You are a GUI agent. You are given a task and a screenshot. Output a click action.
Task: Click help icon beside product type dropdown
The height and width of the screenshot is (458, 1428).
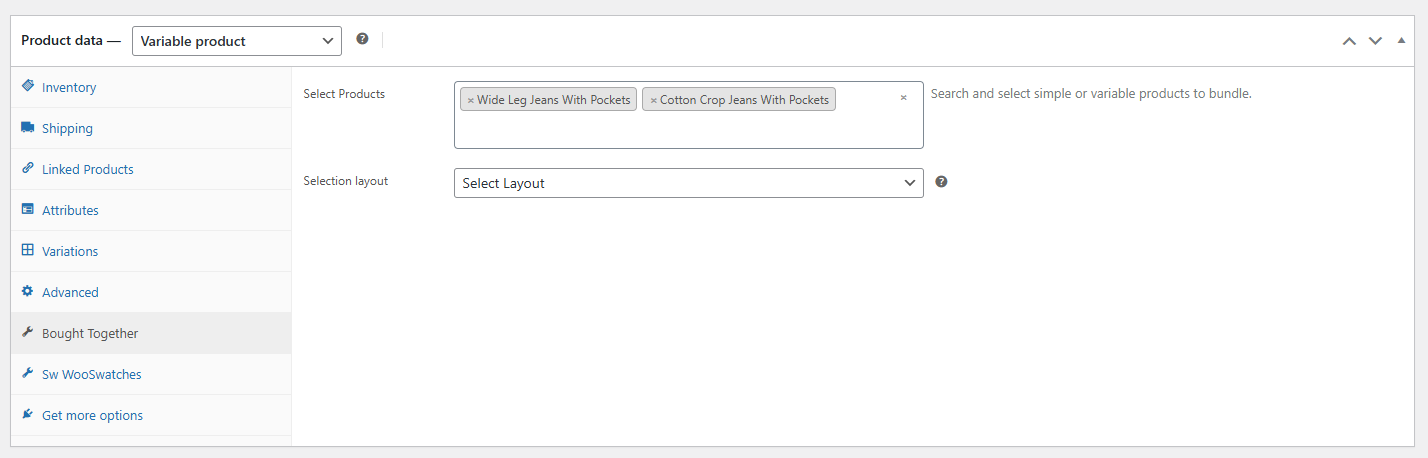coord(362,39)
